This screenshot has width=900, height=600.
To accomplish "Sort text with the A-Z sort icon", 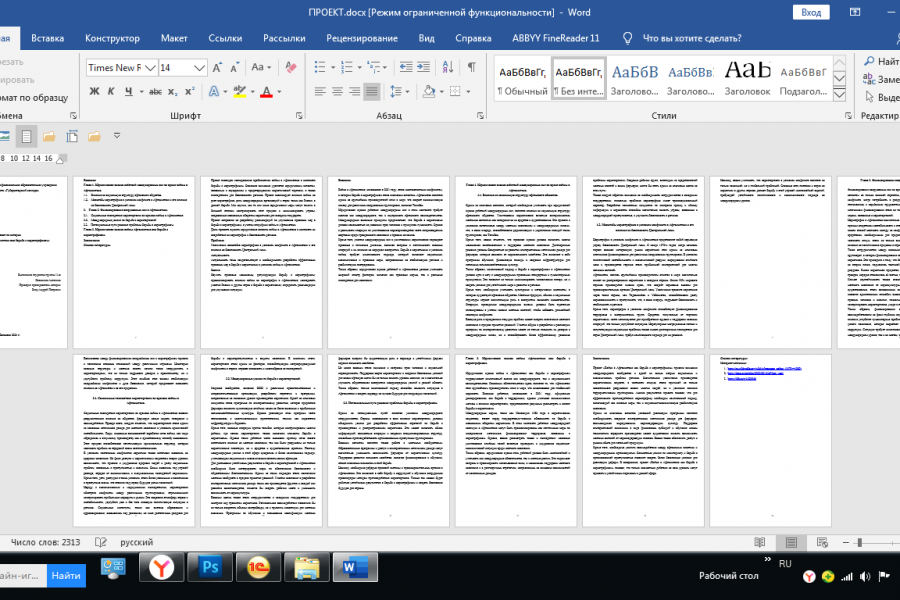I will pyautogui.click(x=448, y=68).
